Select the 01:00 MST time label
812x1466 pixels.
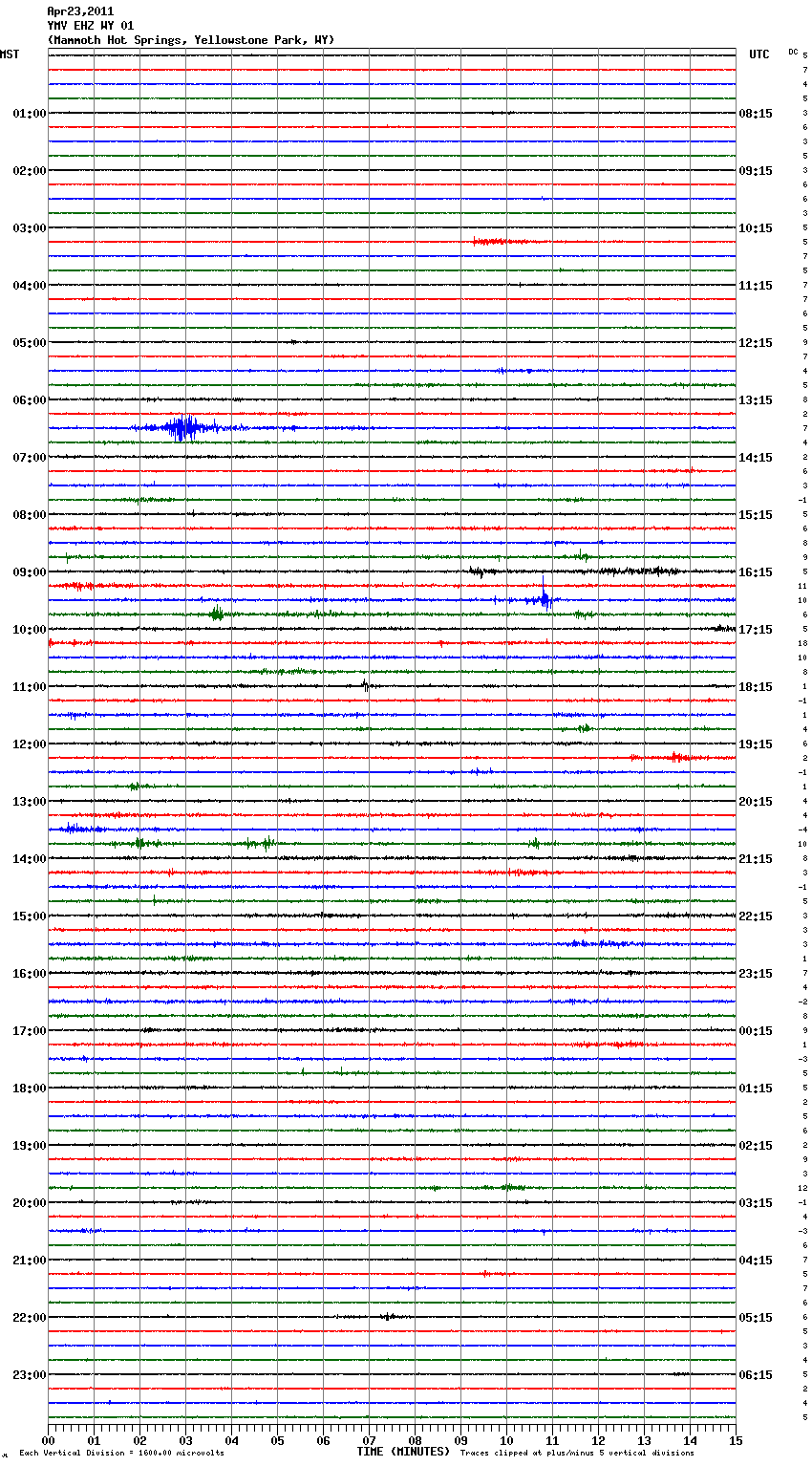coord(30,114)
